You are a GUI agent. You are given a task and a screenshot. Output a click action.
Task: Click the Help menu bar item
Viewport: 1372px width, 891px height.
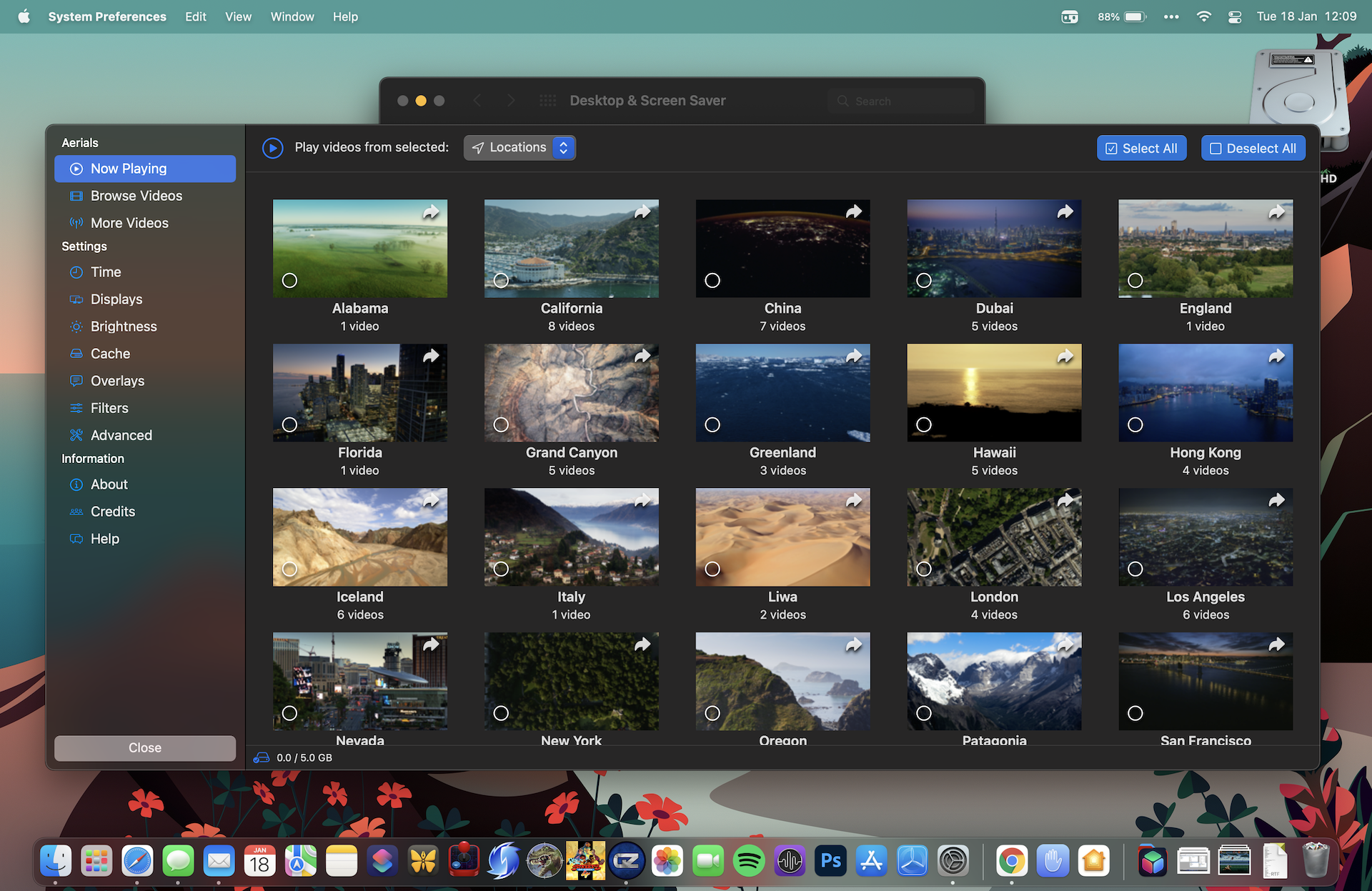(346, 16)
